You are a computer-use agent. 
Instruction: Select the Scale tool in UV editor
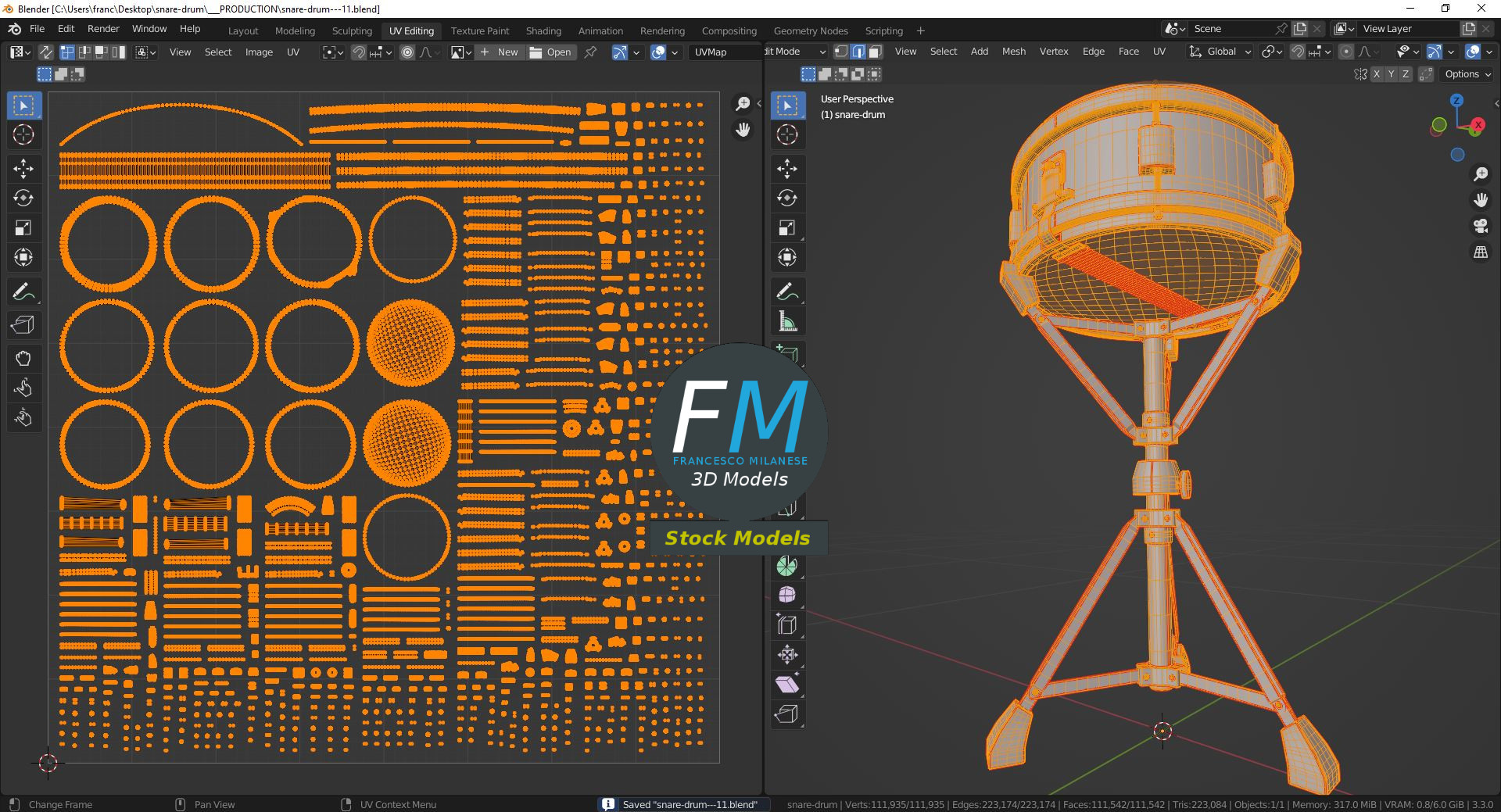coord(23,228)
